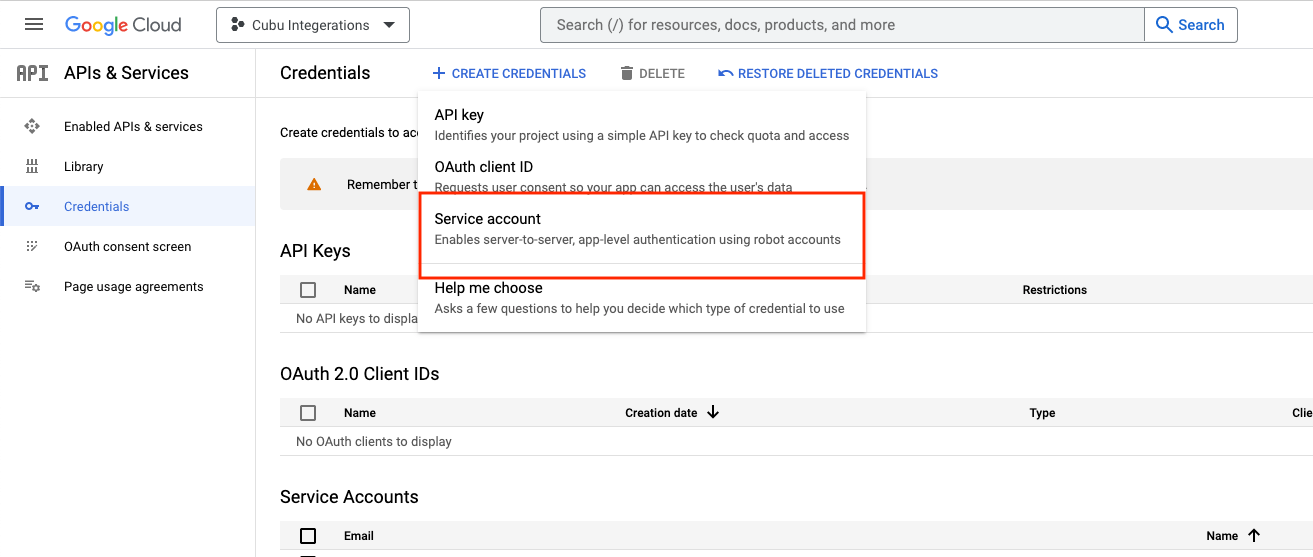Click the Enabled APIs & services icon
The height and width of the screenshot is (557, 1313).
point(32,127)
